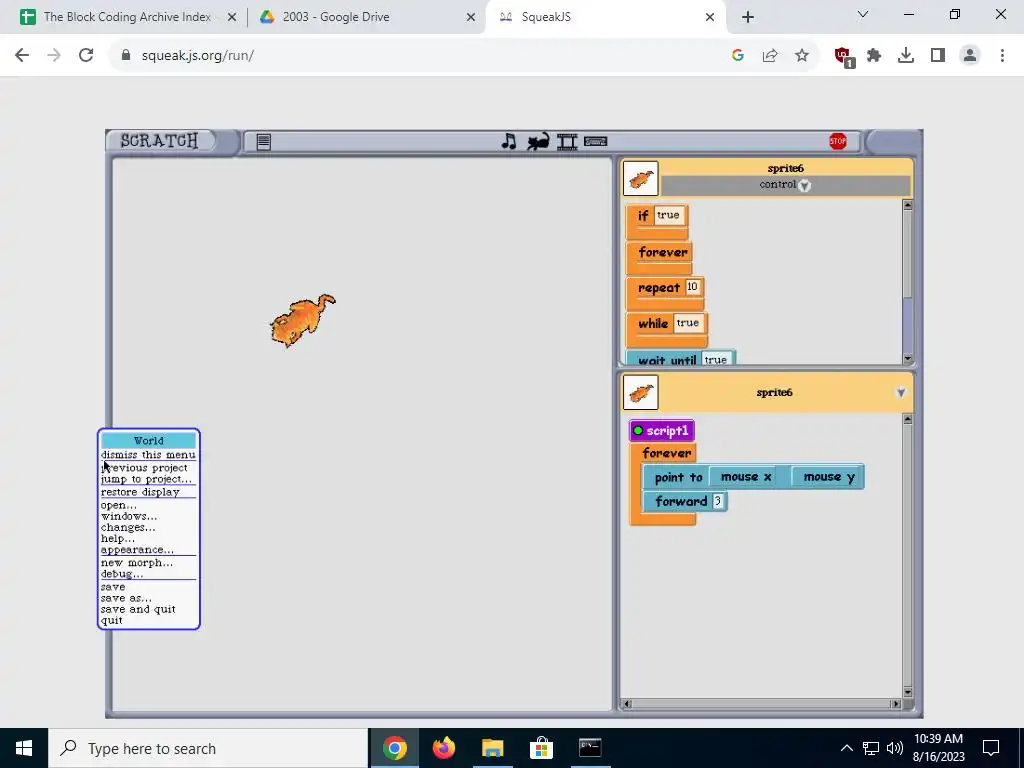This screenshot has height=768, width=1024.
Task: Click scripts pane horizontal scroll left arrow
Action: point(627,703)
